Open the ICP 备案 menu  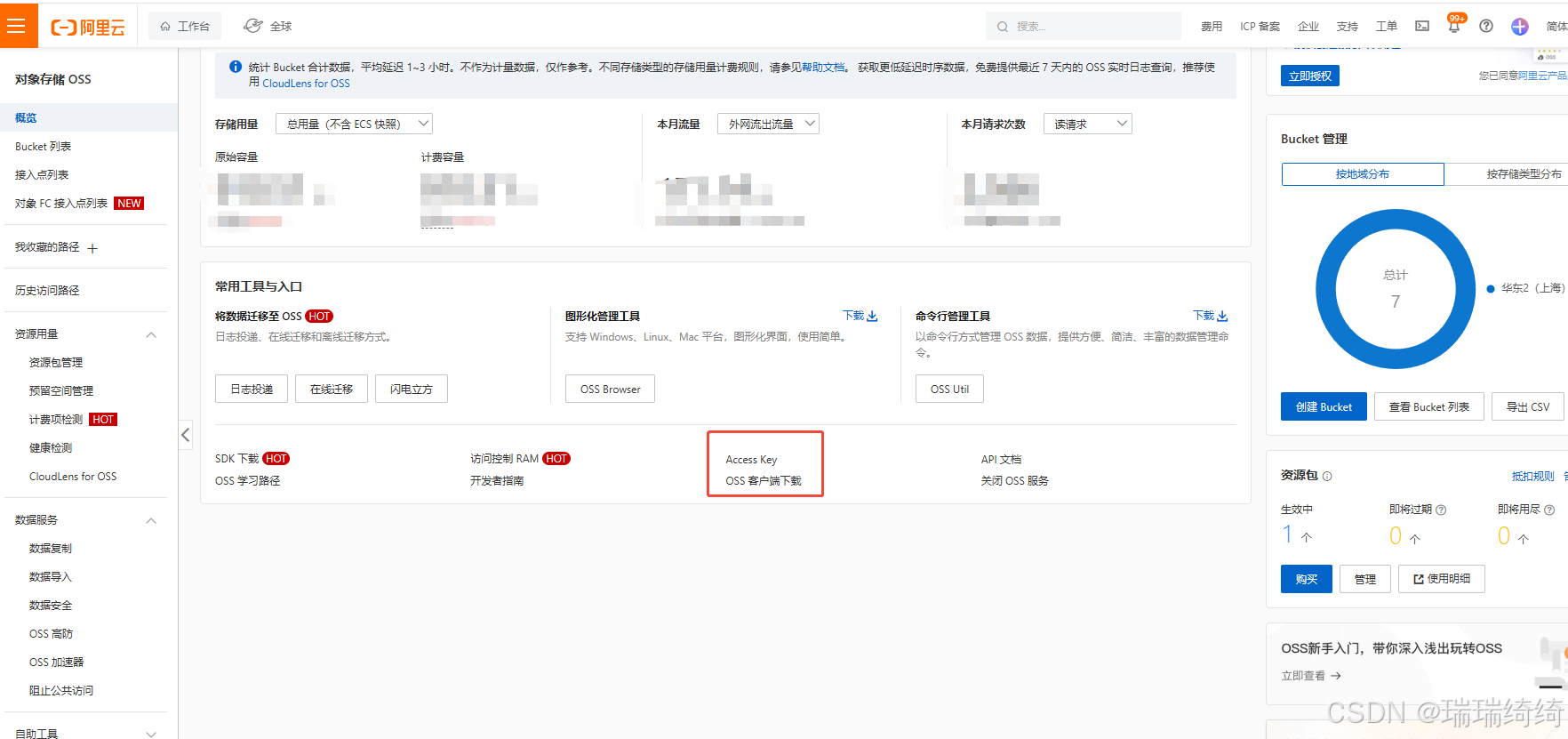click(x=1260, y=27)
